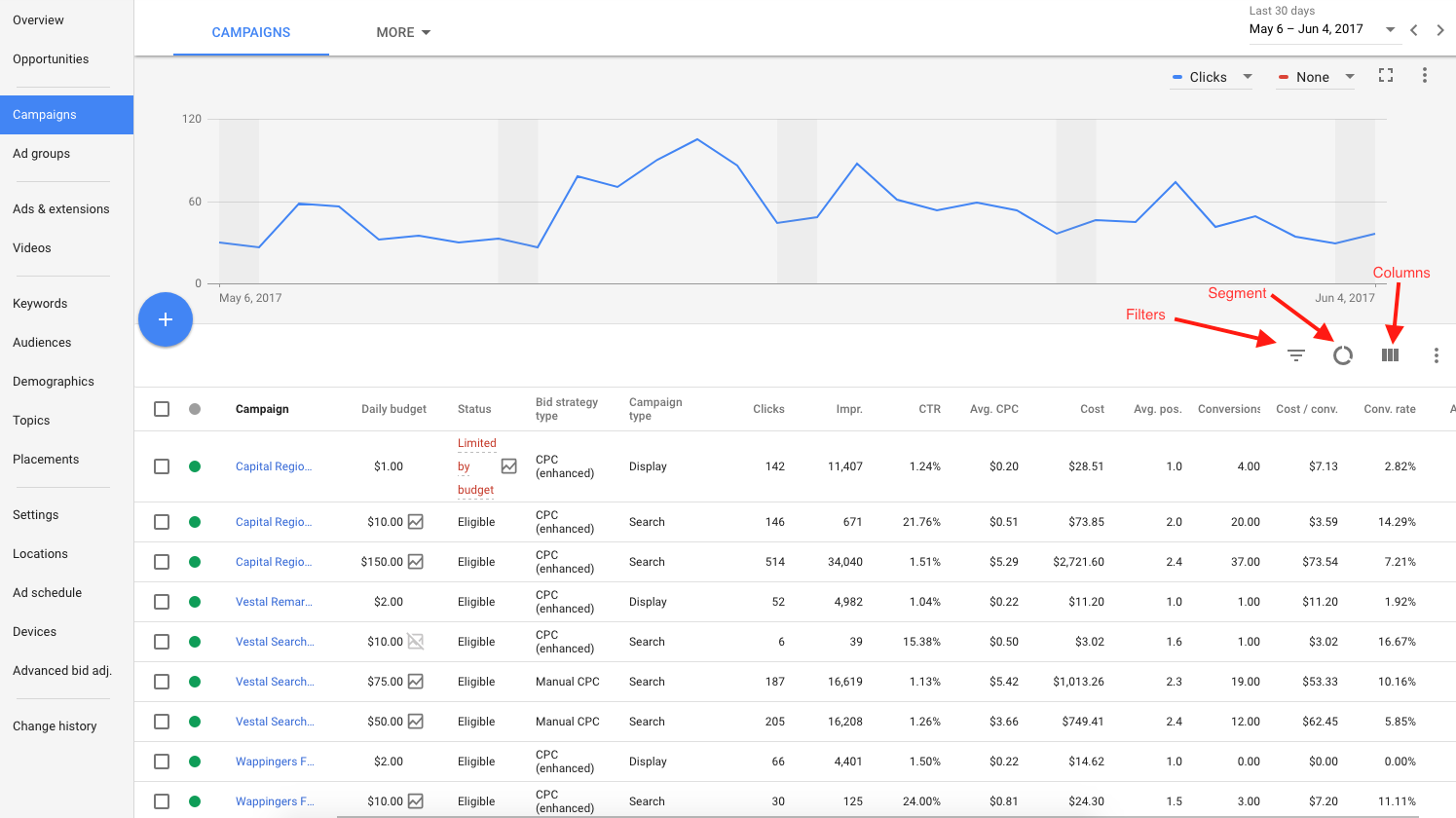
Task: Tick the select-all checkbox in table header
Action: coord(162,409)
